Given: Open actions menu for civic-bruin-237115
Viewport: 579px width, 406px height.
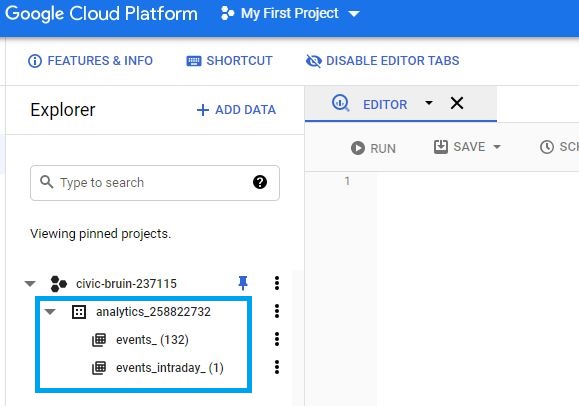Looking at the screenshot, I should click(277, 283).
